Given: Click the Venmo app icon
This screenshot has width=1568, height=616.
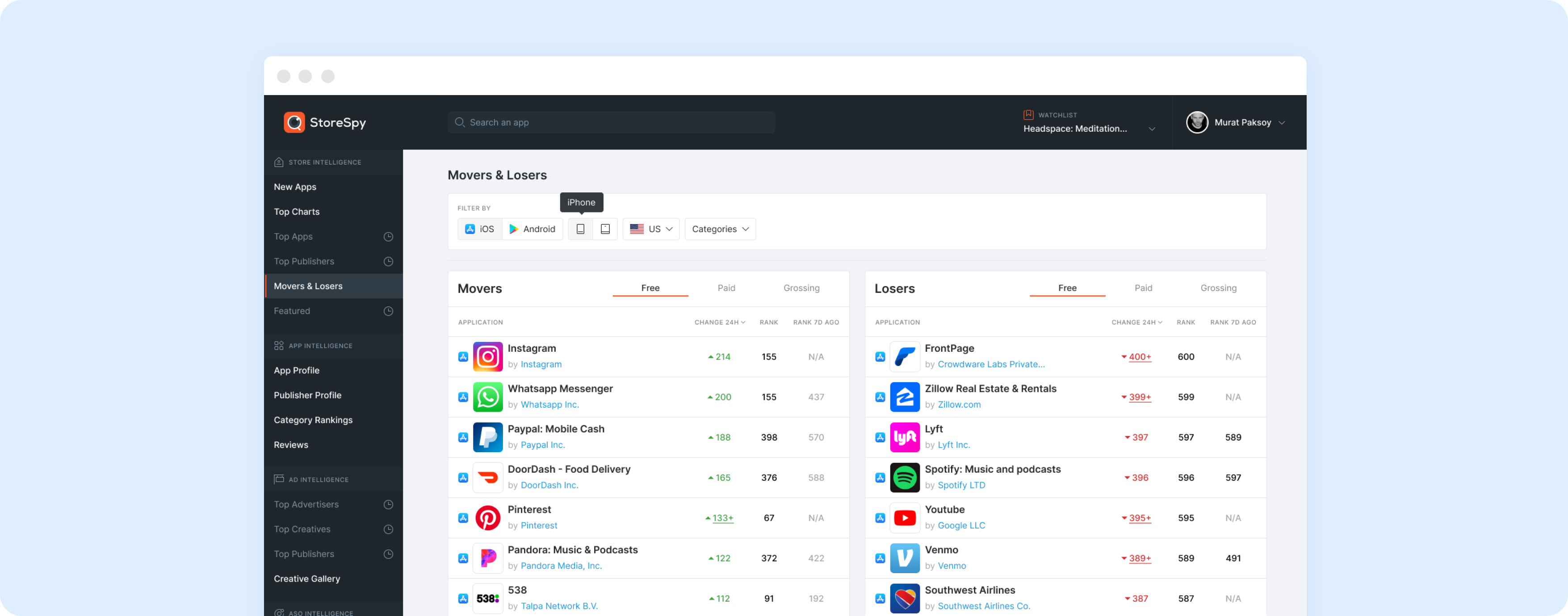Looking at the screenshot, I should [x=905, y=558].
